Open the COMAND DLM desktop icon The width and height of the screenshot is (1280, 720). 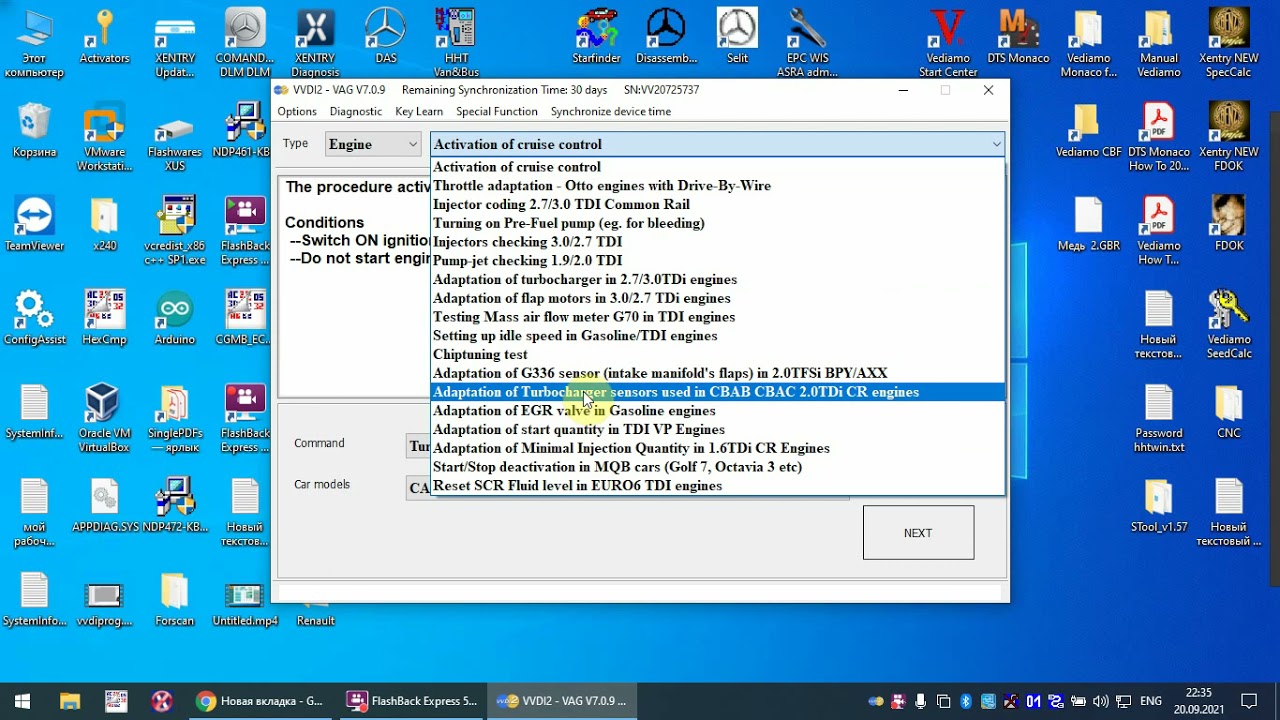tap(245, 42)
